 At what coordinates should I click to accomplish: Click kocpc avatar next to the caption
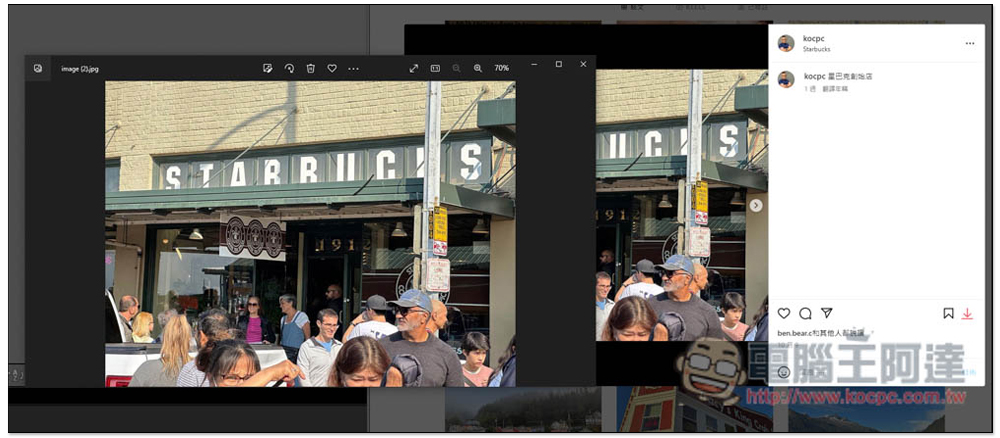click(786, 79)
